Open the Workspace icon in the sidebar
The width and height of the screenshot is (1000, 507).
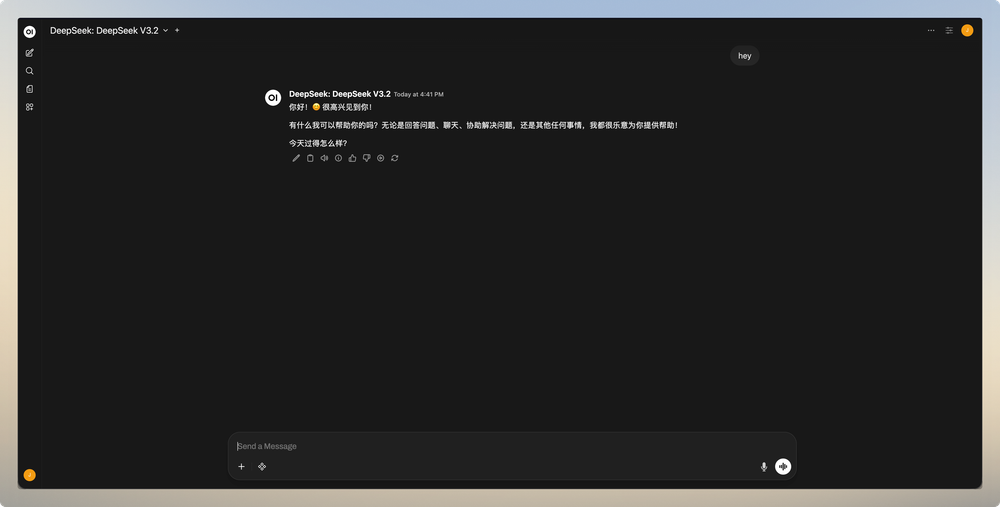pyautogui.click(x=29, y=107)
